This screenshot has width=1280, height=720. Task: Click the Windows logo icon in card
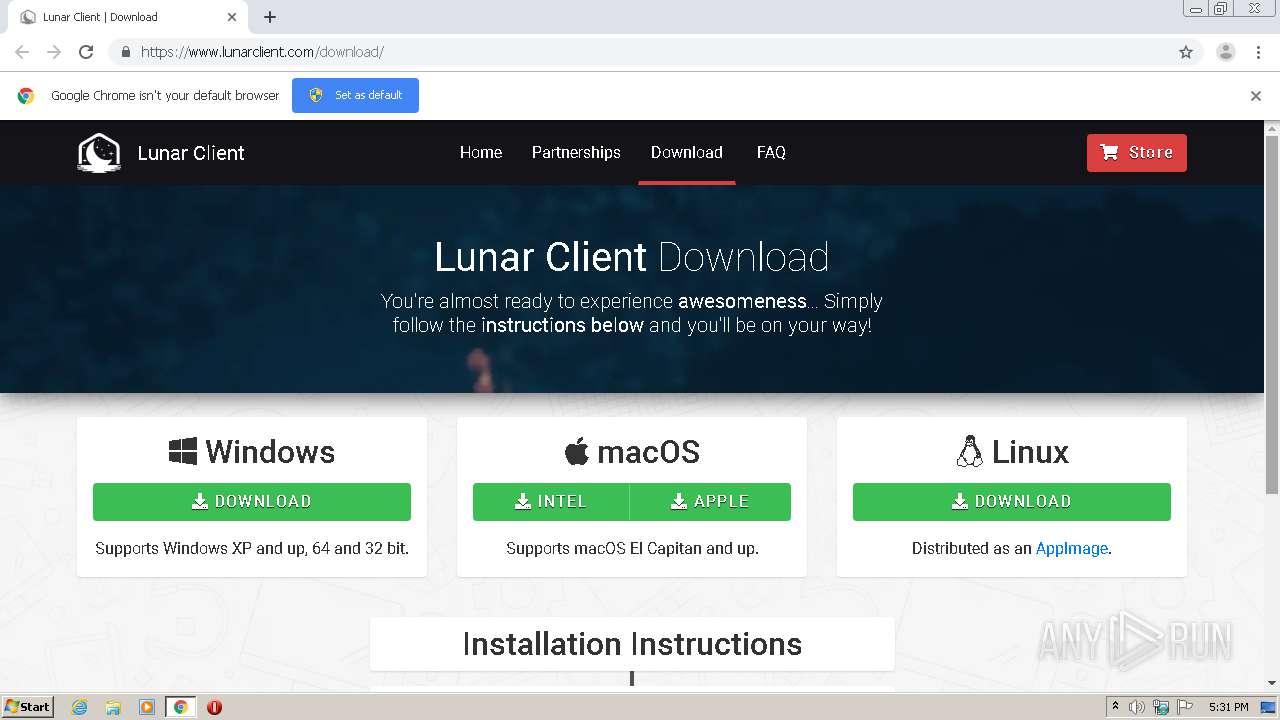point(183,452)
